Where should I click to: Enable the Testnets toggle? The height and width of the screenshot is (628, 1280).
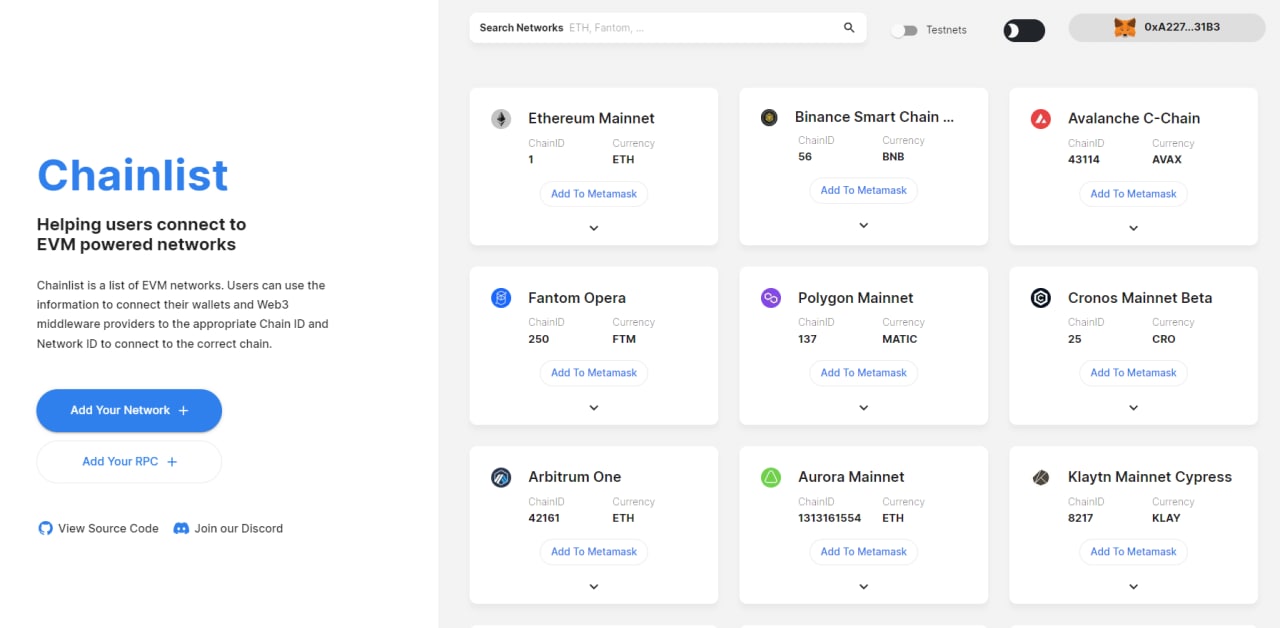pyautogui.click(x=904, y=30)
